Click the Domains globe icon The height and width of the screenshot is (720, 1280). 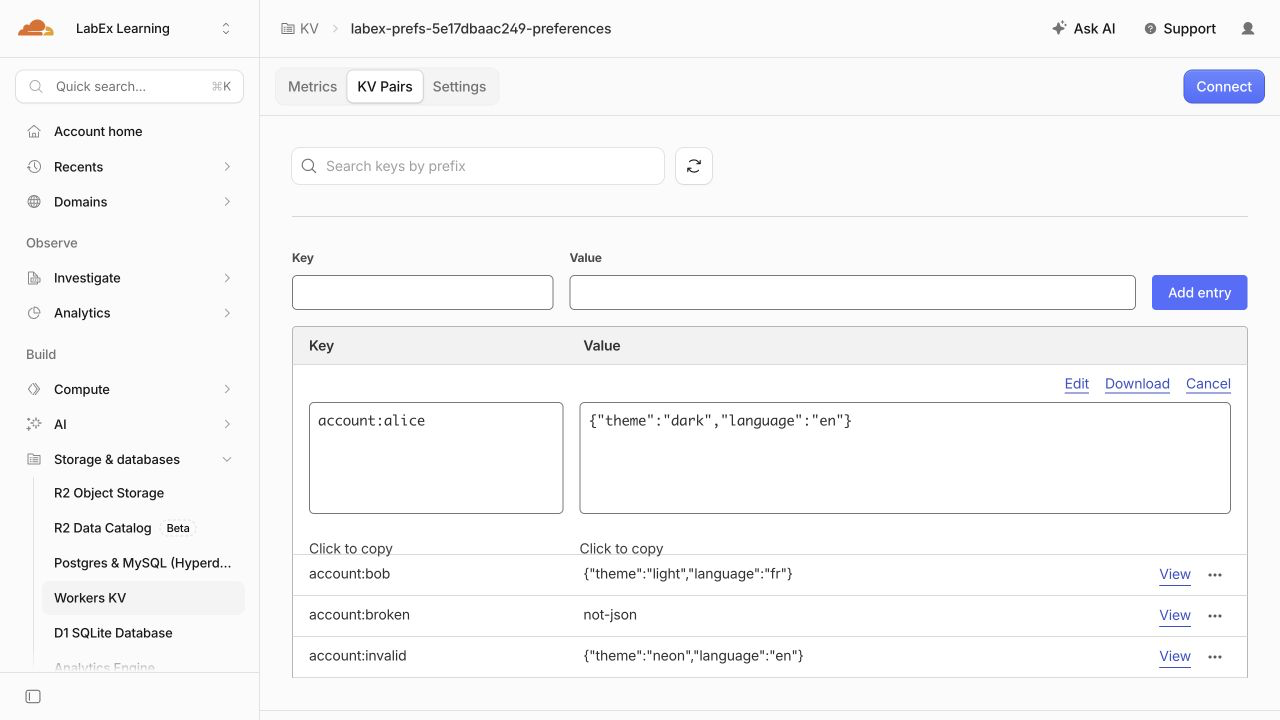[x=34, y=202]
